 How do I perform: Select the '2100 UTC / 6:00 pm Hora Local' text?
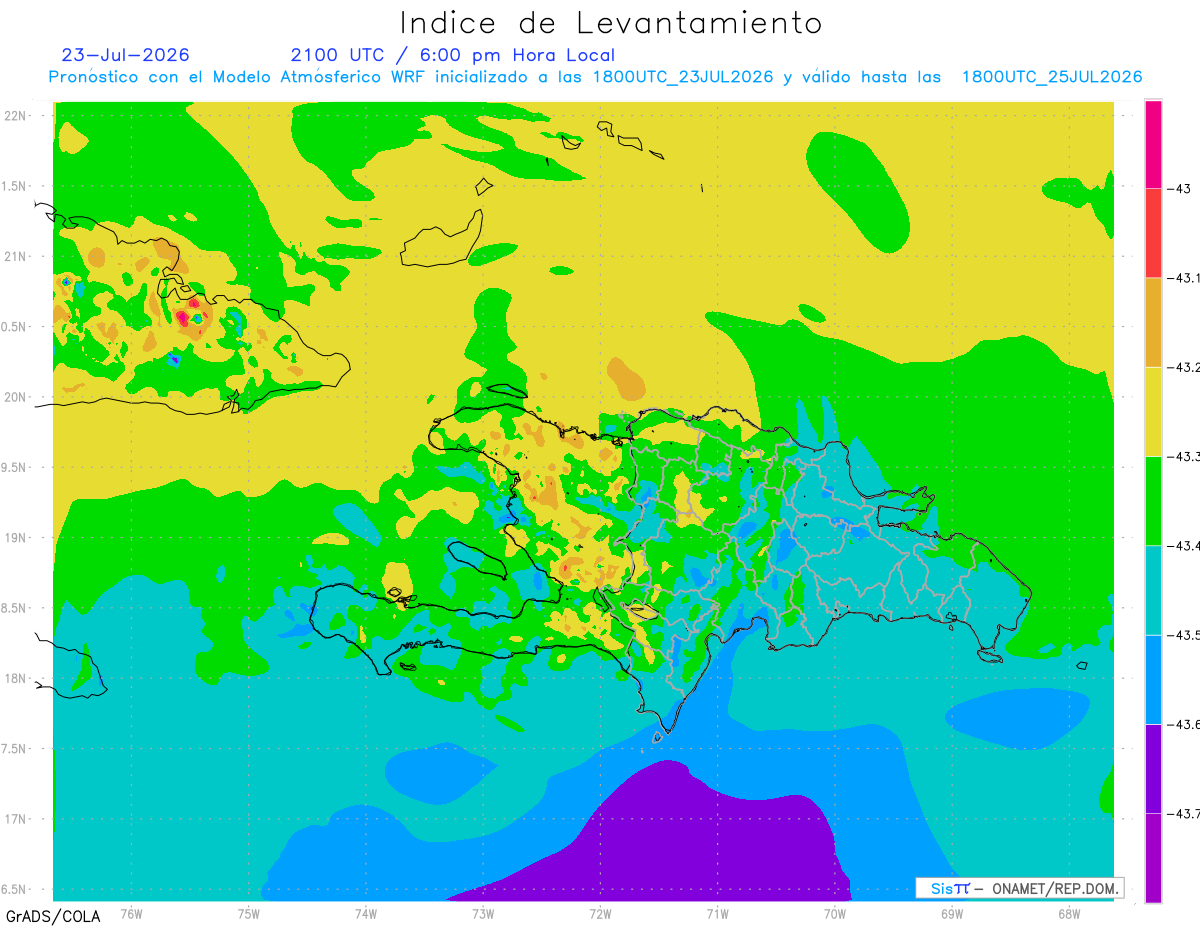(x=453, y=56)
